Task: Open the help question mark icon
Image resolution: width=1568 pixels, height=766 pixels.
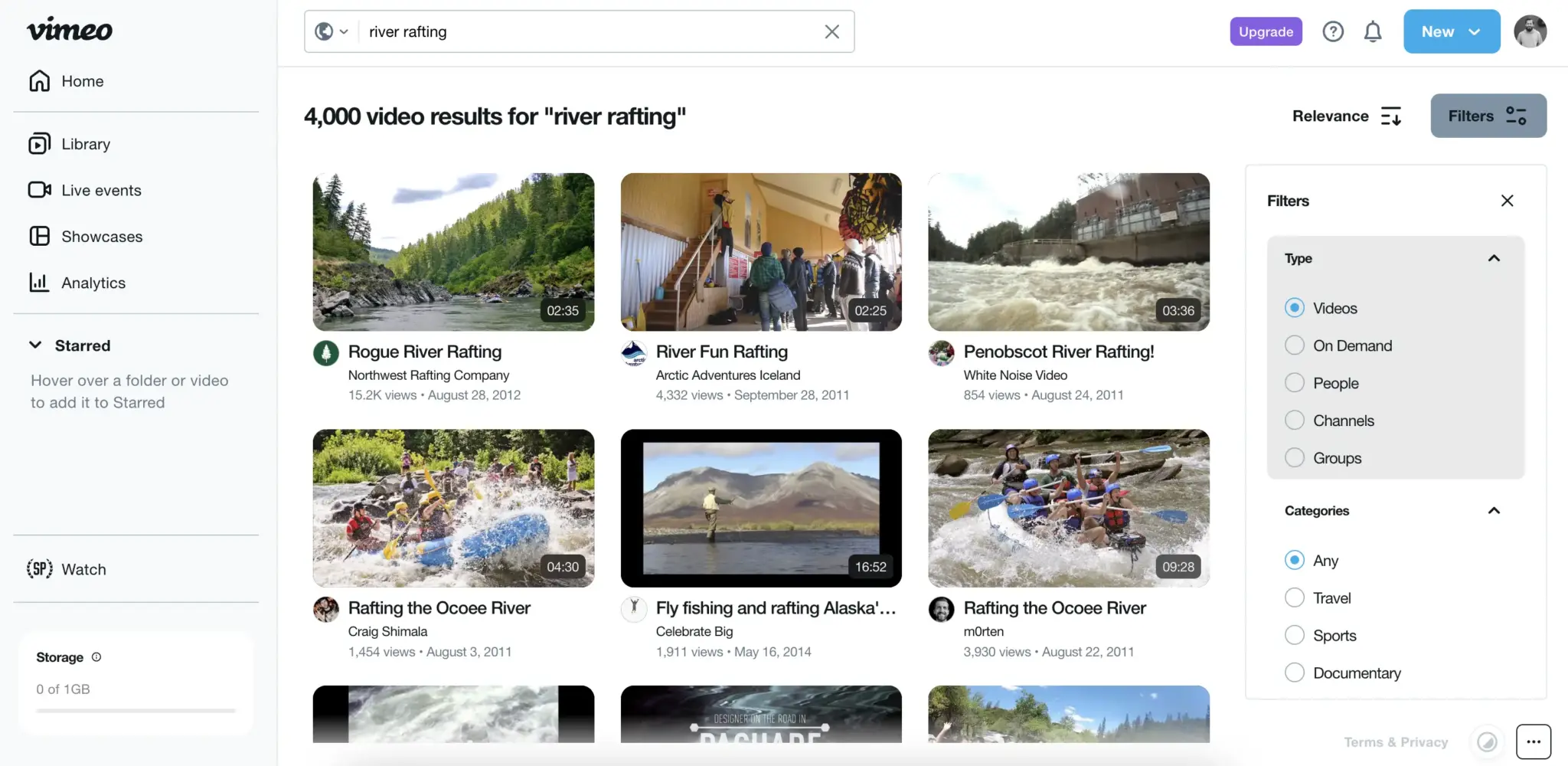Action: pos(1333,31)
